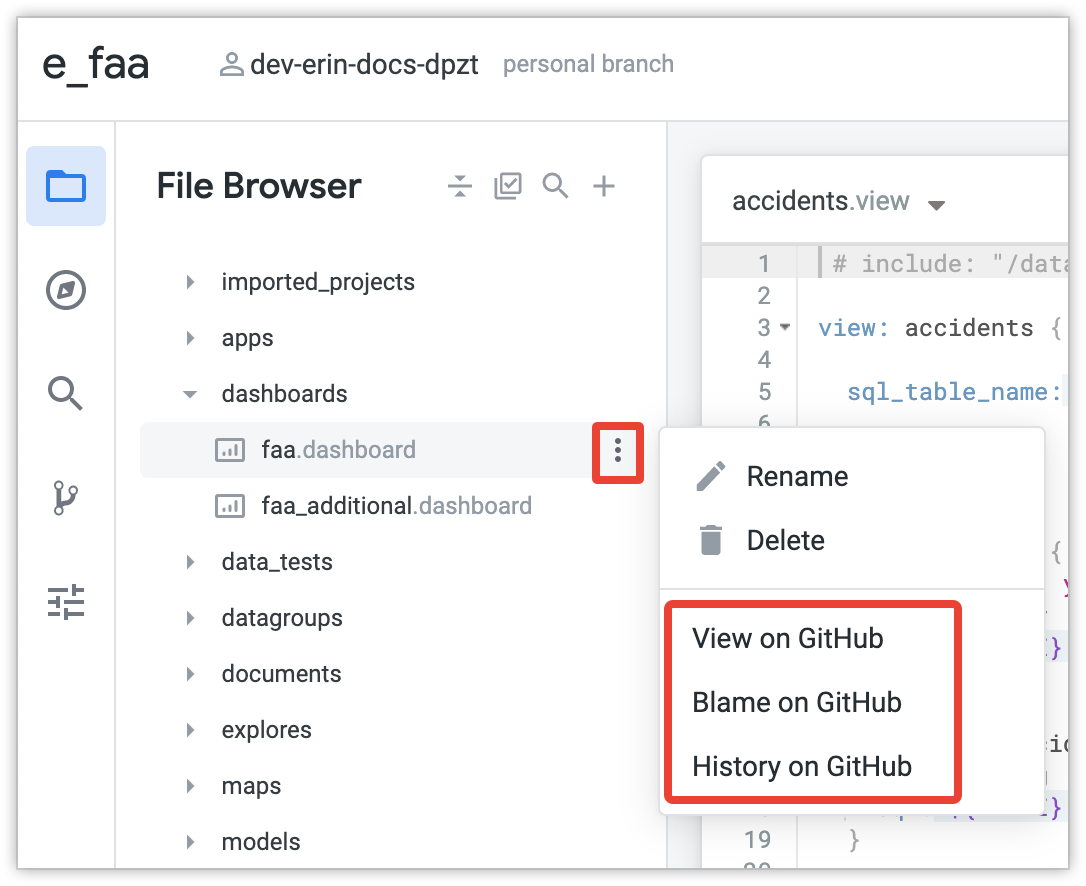1086x886 pixels.
Task: Collapse the dashboards folder
Action: coord(190,394)
